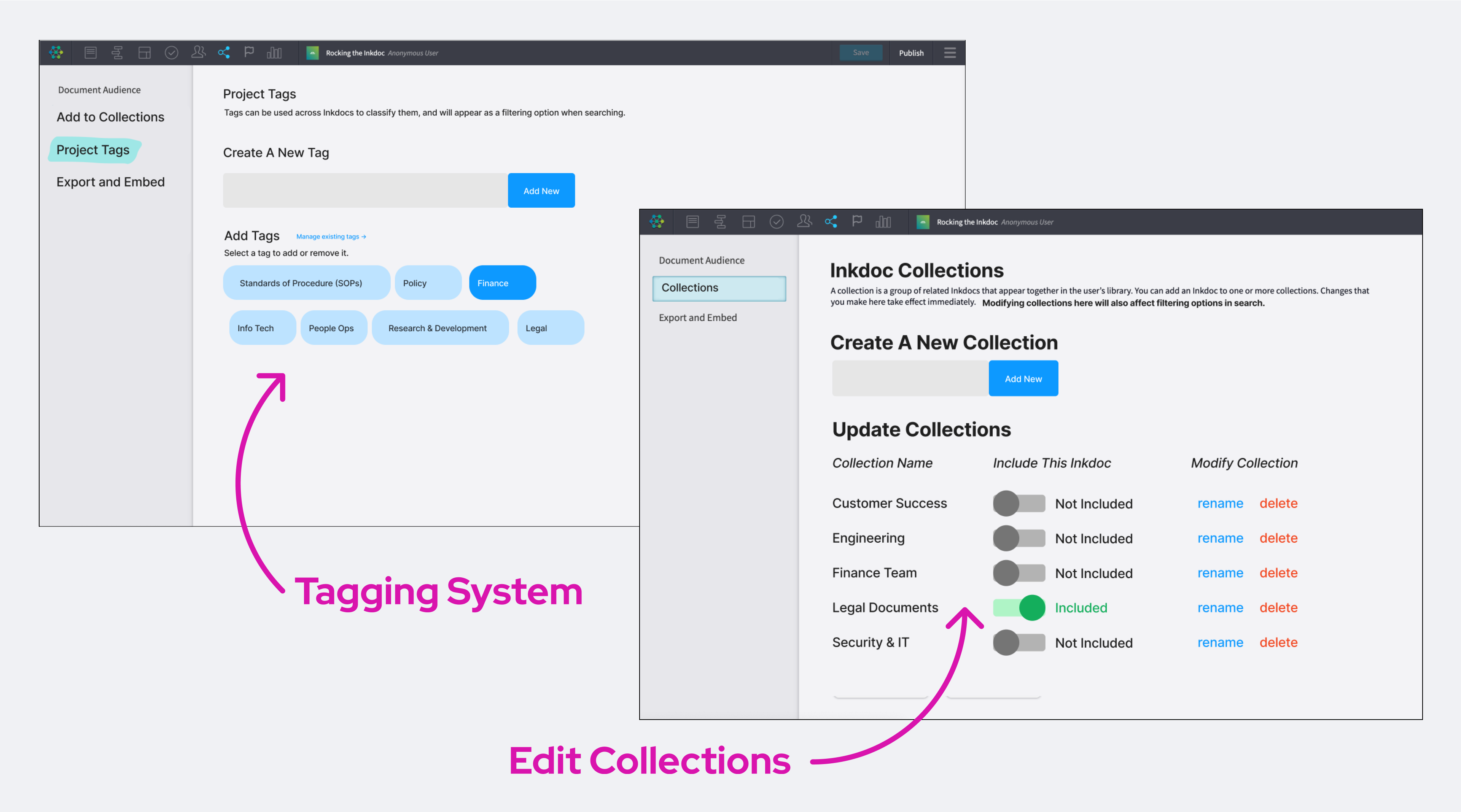Image resolution: width=1461 pixels, height=812 pixels.
Task: Click the layout grid icon in left toolbar
Action: click(145, 53)
